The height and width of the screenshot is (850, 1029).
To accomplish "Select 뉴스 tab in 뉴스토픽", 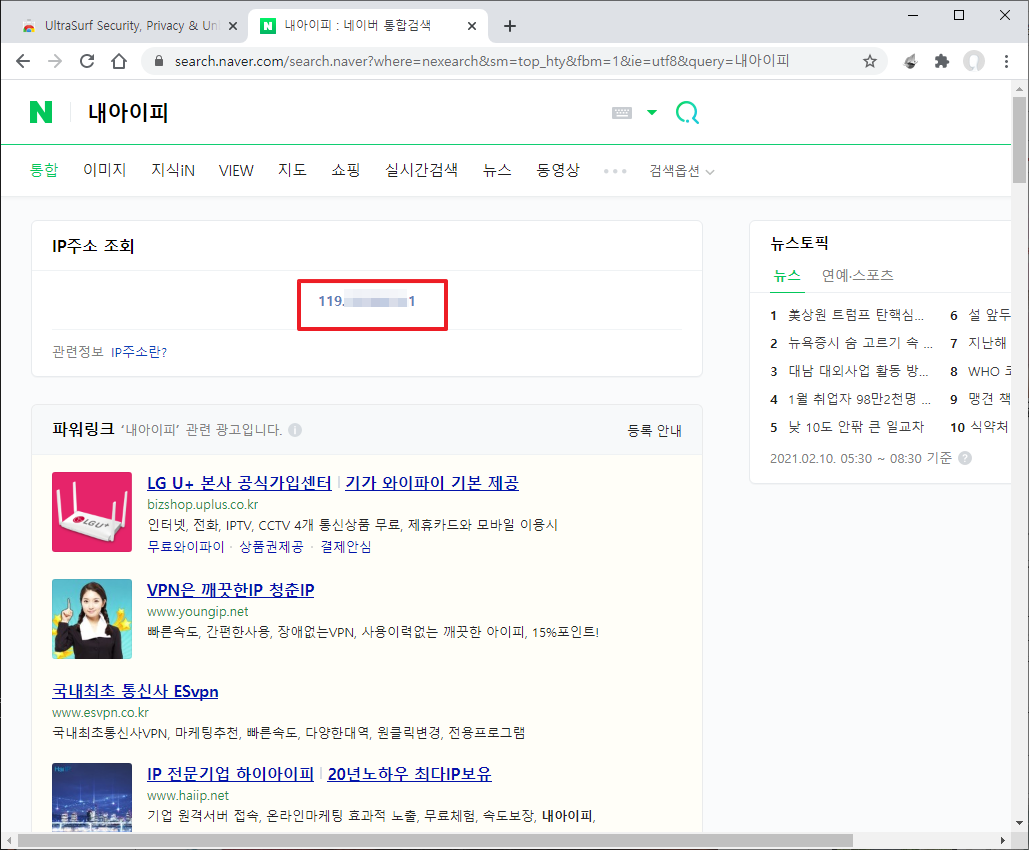I will (787, 276).
